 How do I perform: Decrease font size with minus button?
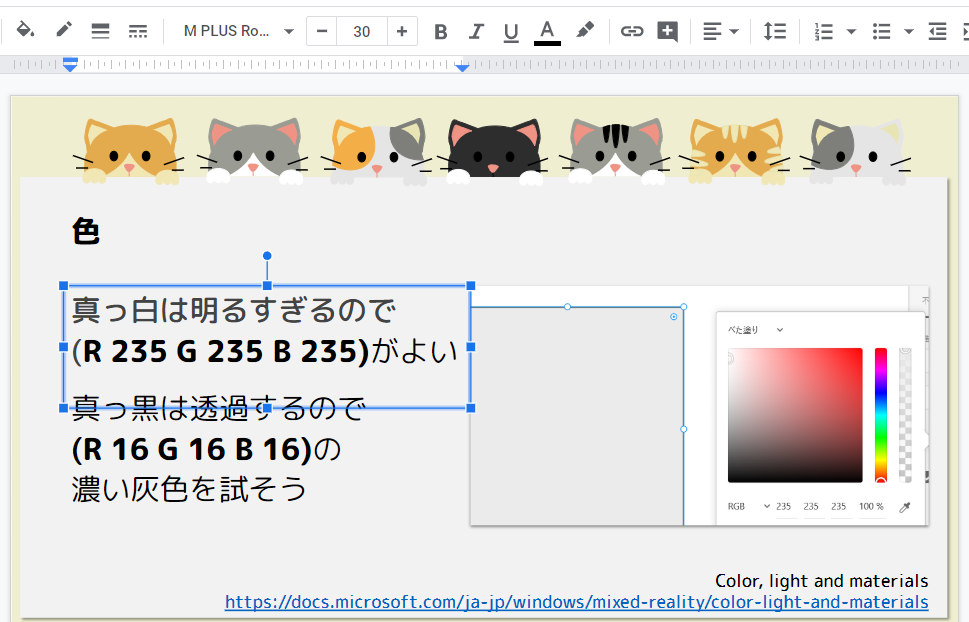pyautogui.click(x=321, y=31)
